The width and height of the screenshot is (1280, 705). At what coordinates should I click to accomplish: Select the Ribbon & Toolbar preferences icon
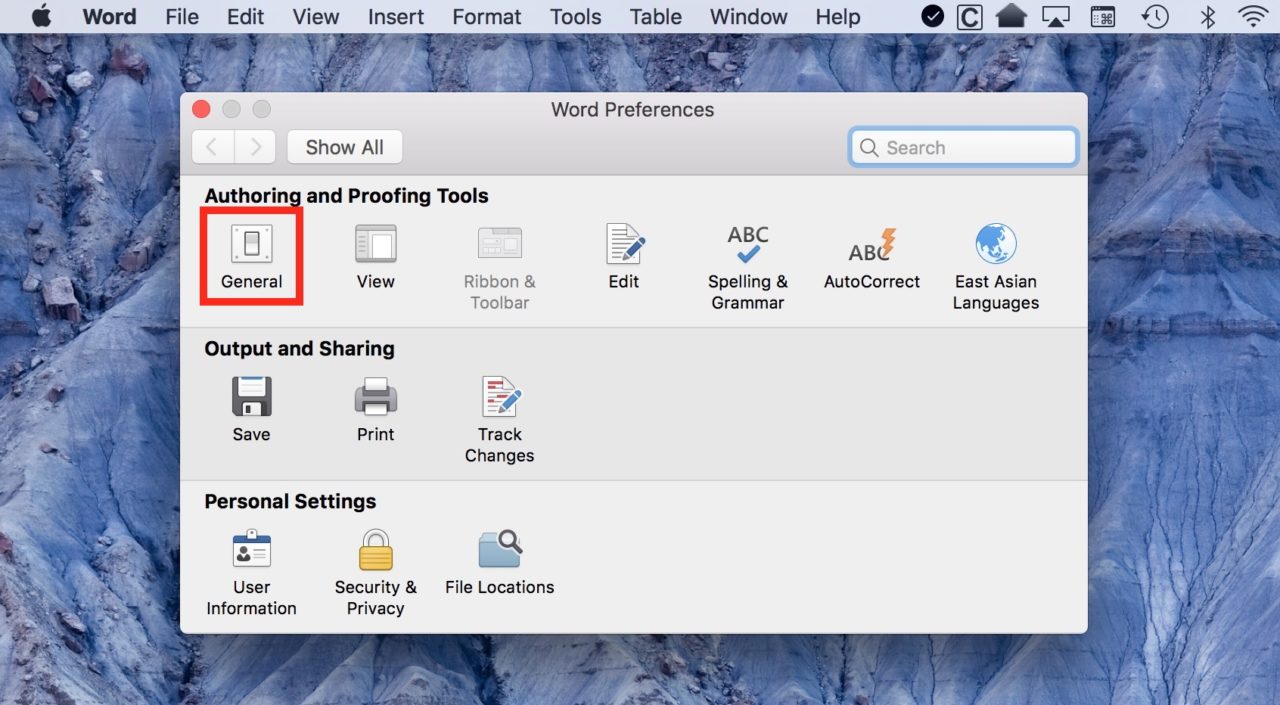(499, 267)
